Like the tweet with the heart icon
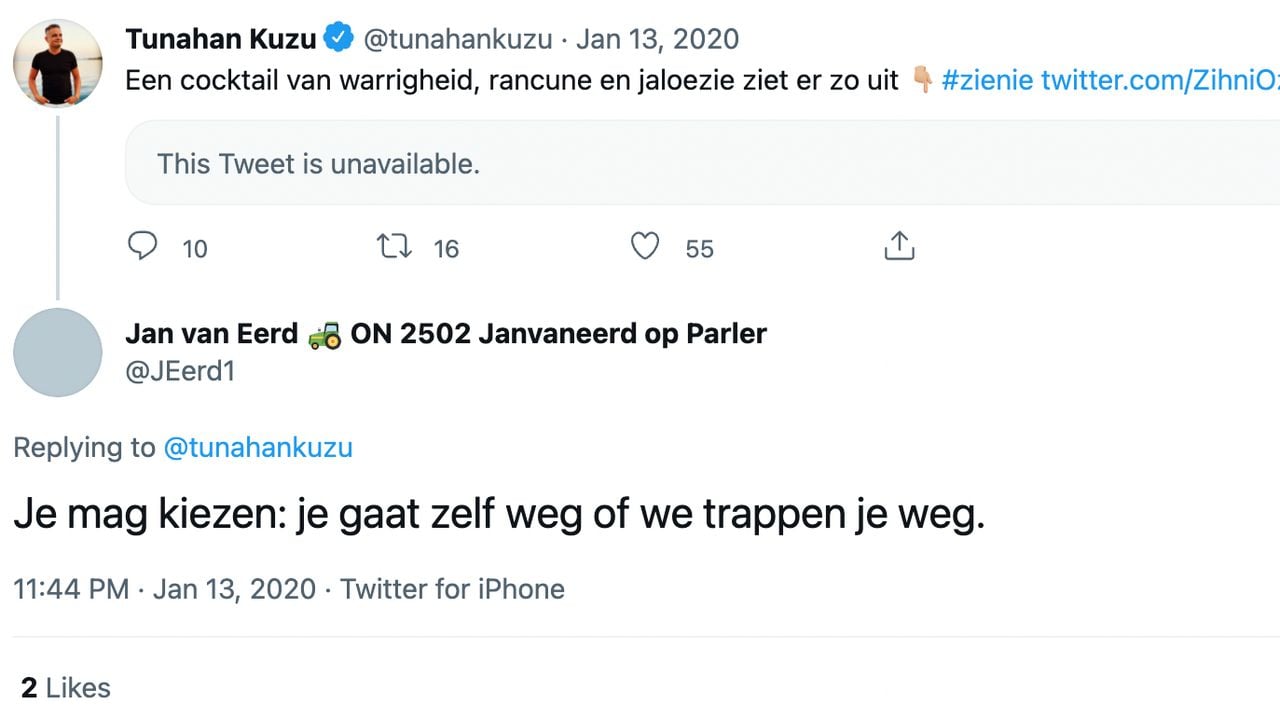 pyautogui.click(x=645, y=246)
